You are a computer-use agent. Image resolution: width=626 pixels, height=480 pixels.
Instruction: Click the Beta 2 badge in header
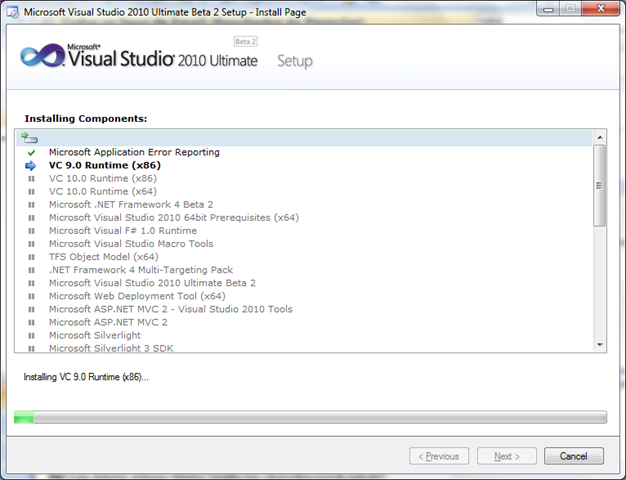pyautogui.click(x=245, y=42)
